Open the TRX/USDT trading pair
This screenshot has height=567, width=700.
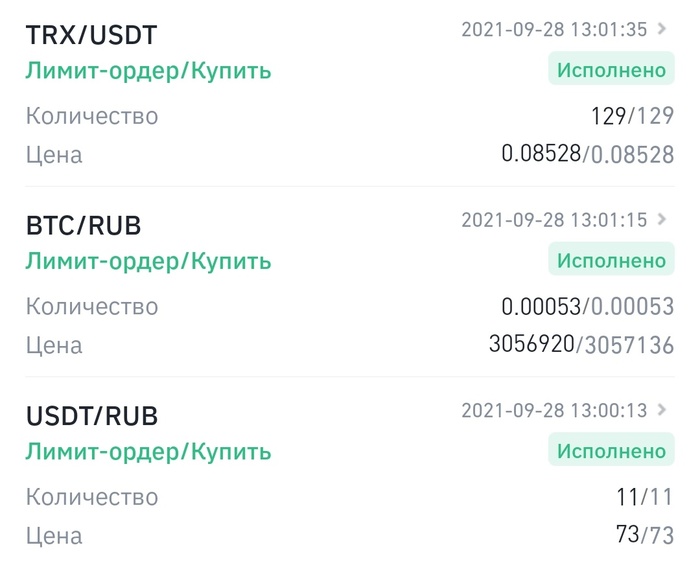click(x=91, y=35)
